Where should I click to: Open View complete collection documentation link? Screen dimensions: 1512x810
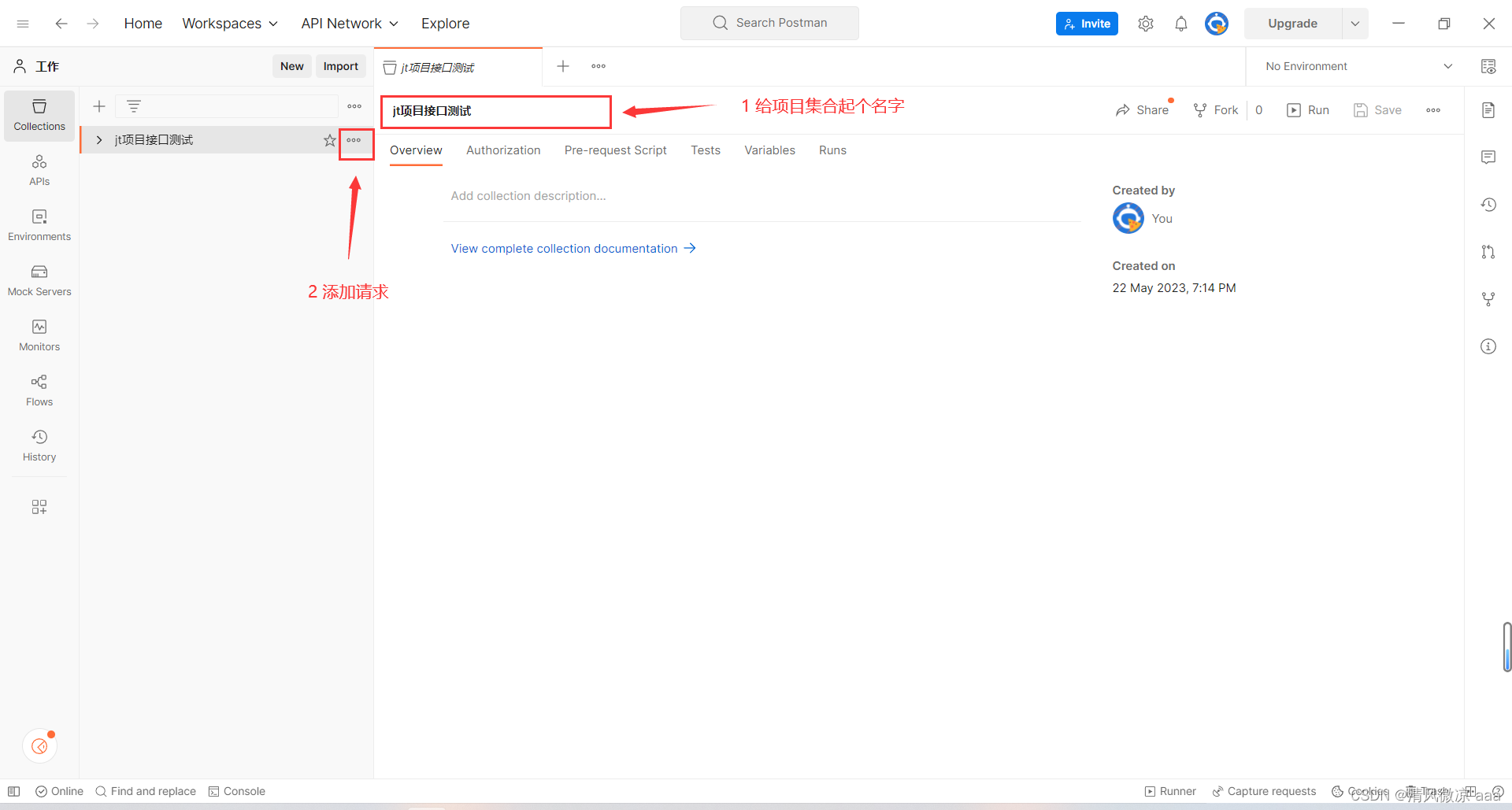(x=573, y=249)
